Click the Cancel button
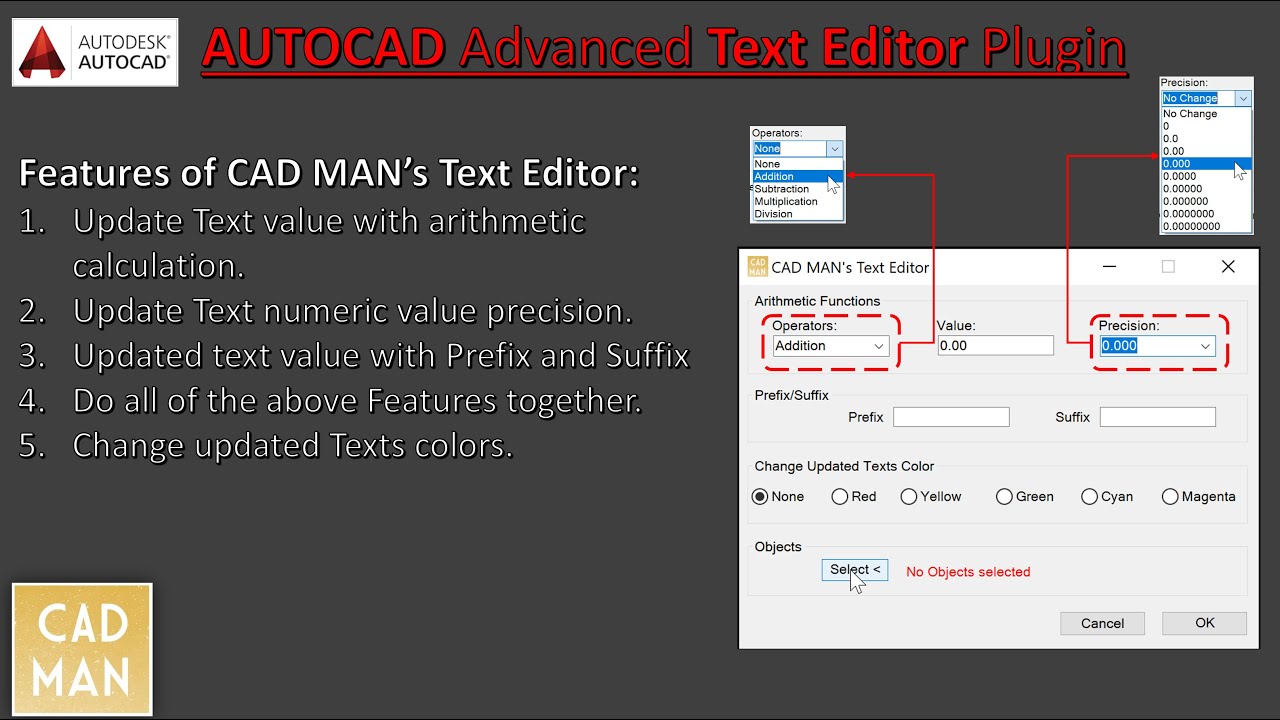The image size is (1280, 720). (1102, 623)
